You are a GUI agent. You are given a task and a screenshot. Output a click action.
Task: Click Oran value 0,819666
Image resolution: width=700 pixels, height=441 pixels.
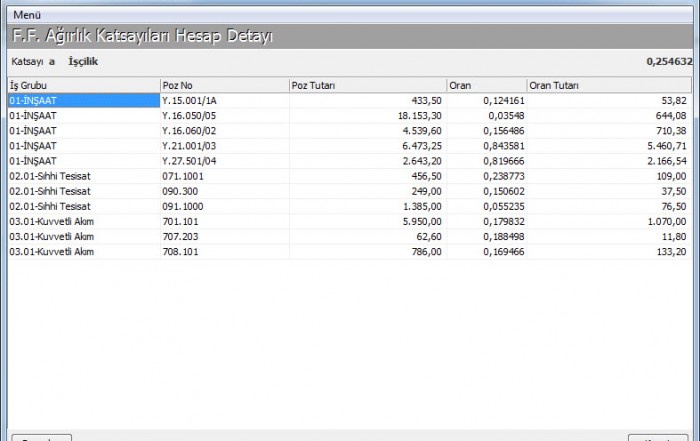(502, 161)
